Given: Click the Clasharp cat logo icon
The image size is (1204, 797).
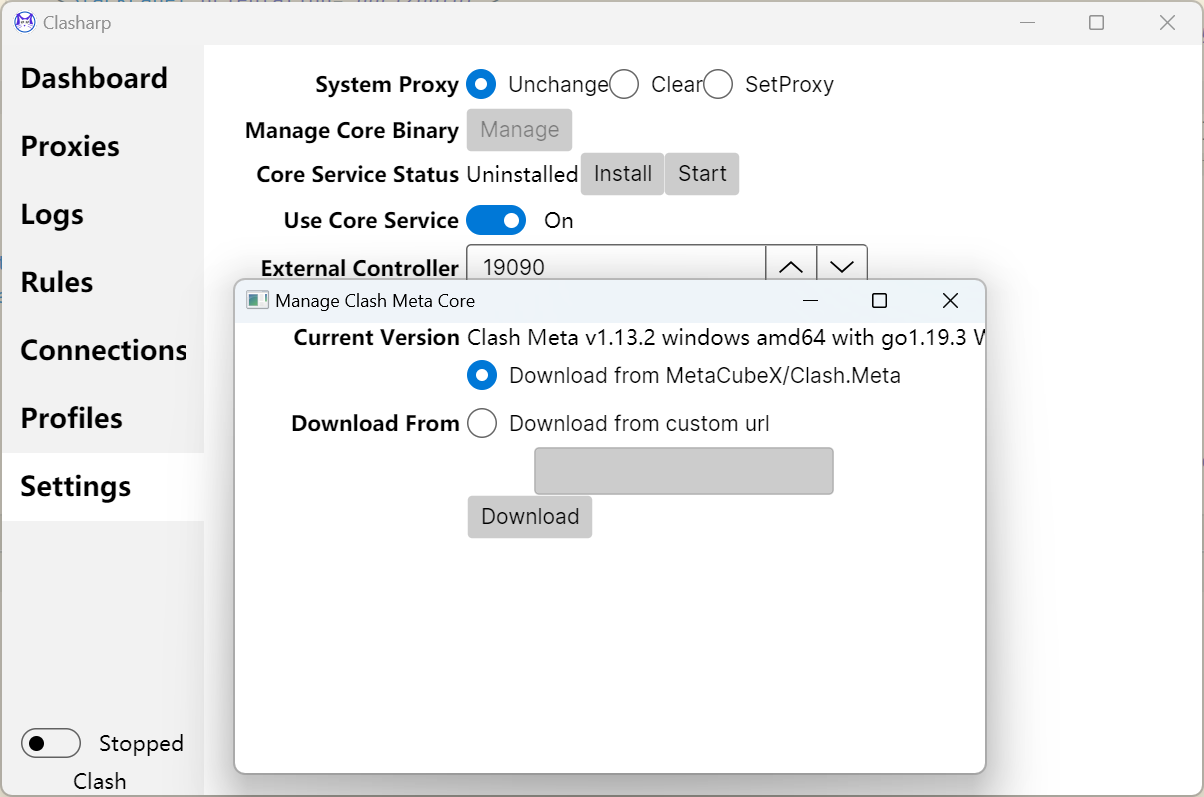Looking at the screenshot, I should coord(25,22).
